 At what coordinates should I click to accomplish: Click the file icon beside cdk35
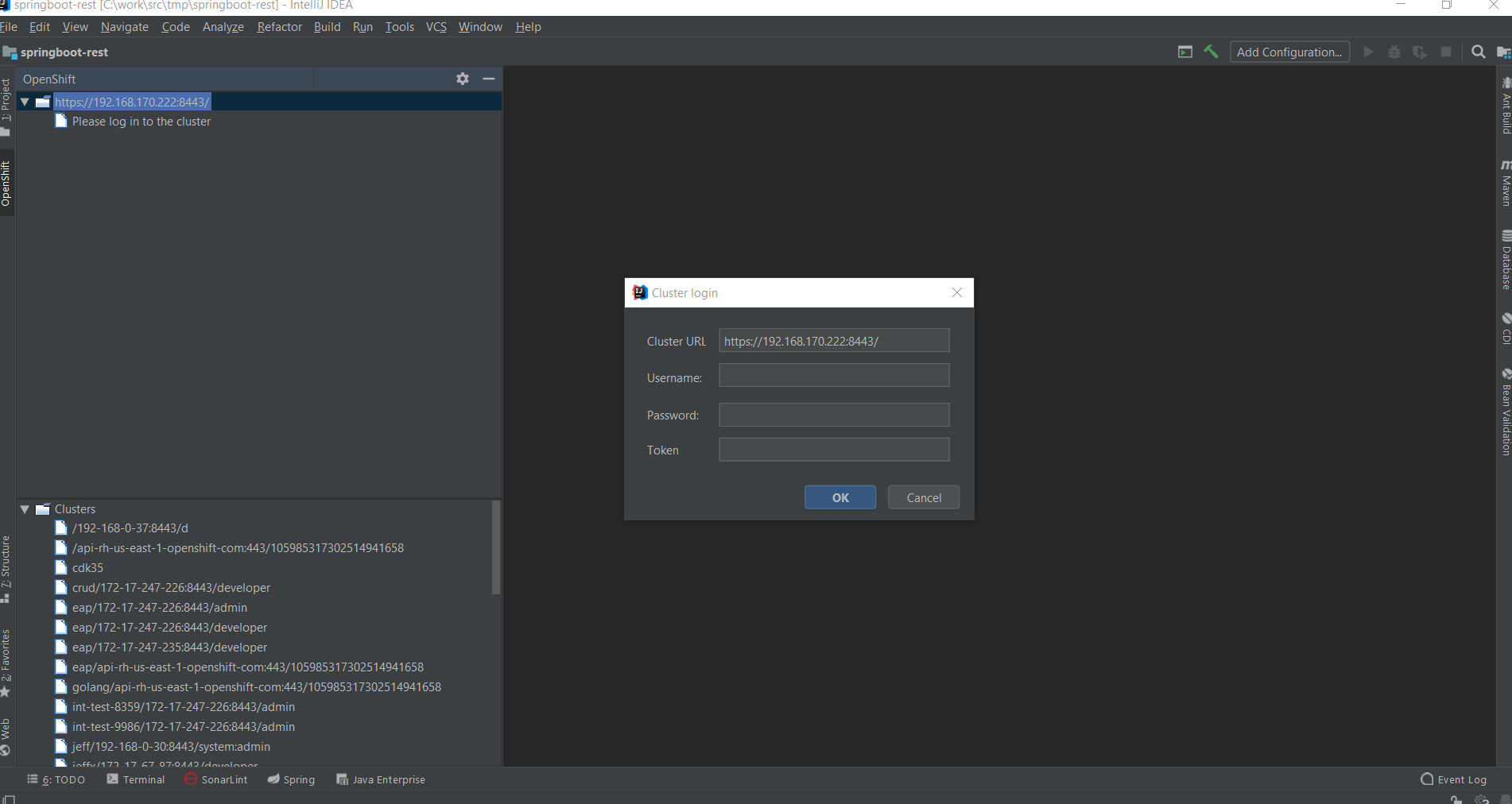pyautogui.click(x=60, y=567)
